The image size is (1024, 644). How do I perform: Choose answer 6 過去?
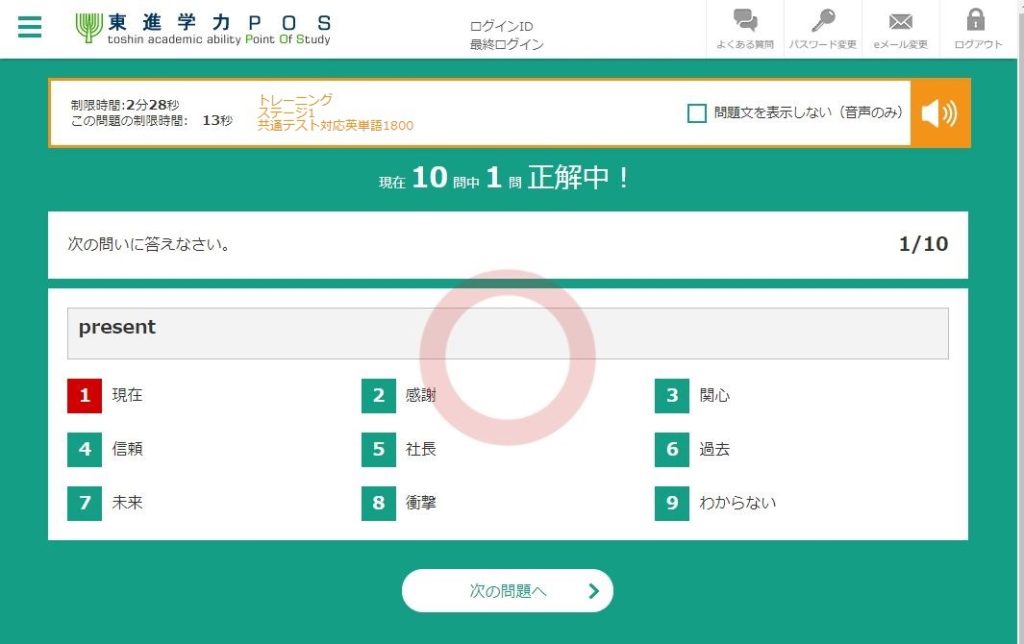[673, 449]
